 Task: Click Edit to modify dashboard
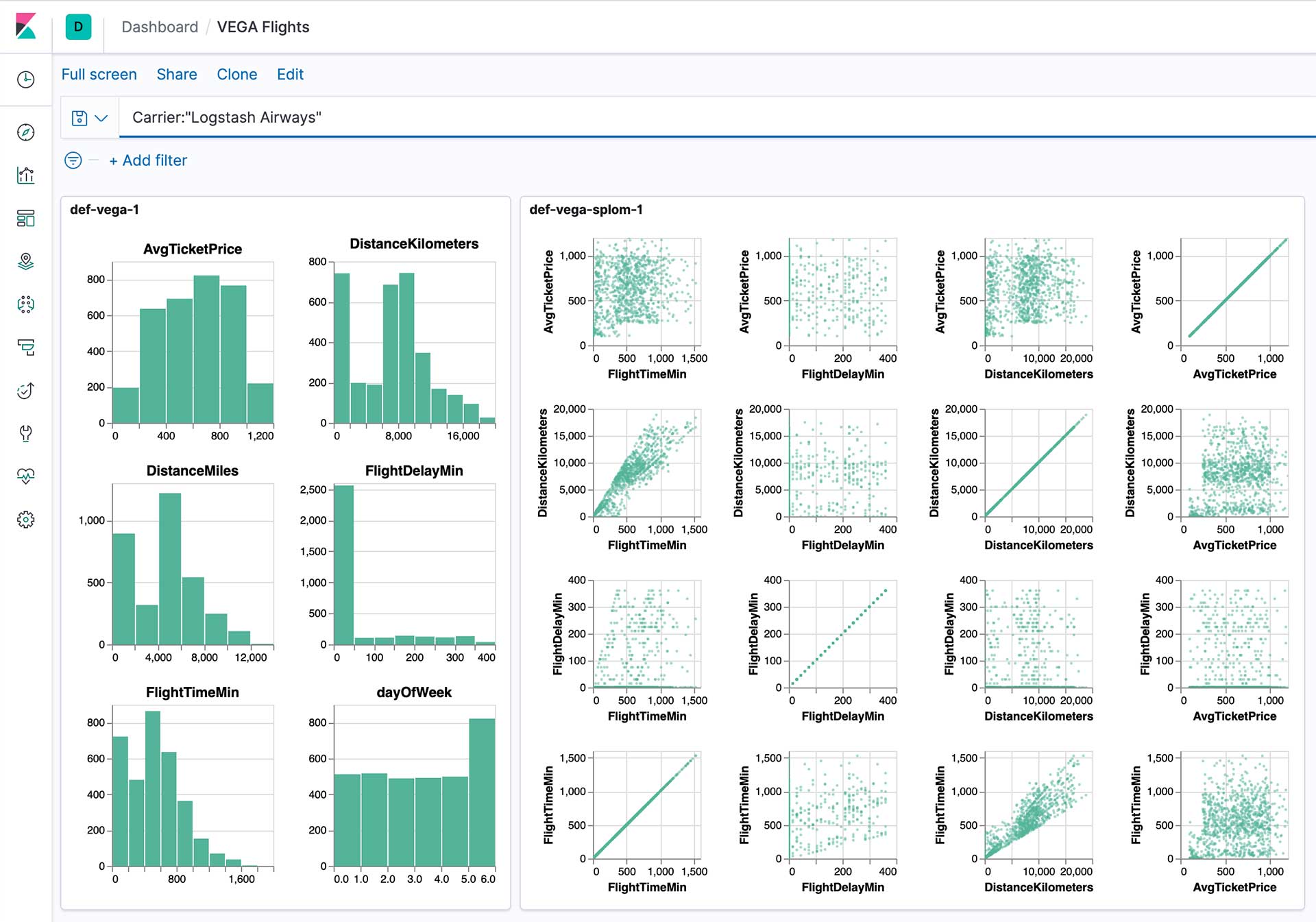(x=290, y=74)
